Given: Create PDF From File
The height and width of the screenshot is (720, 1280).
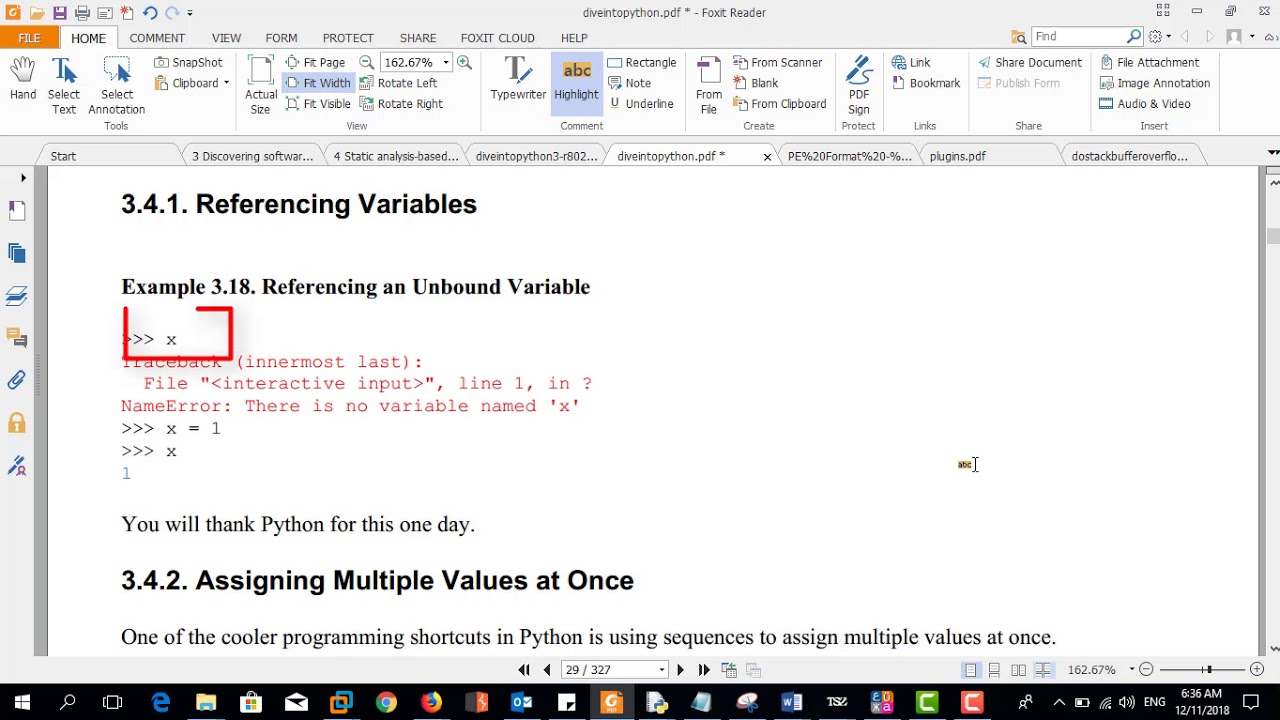Looking at the screenshot, I should [x=709, y=86].
